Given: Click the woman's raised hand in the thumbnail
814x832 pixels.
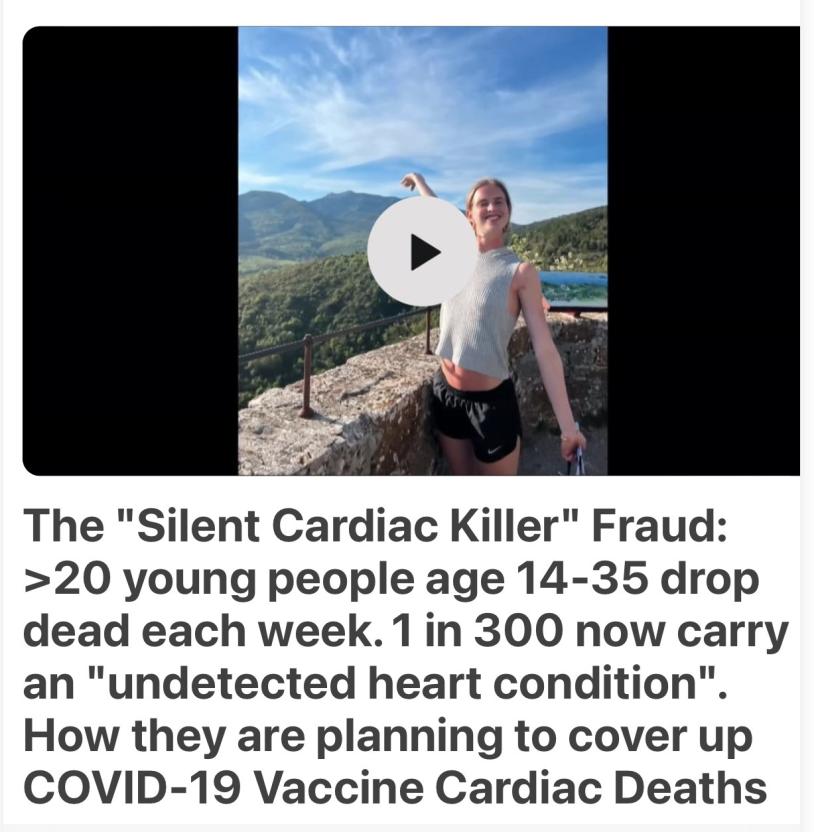Looking at the screenshot, I should click(411, 182).
